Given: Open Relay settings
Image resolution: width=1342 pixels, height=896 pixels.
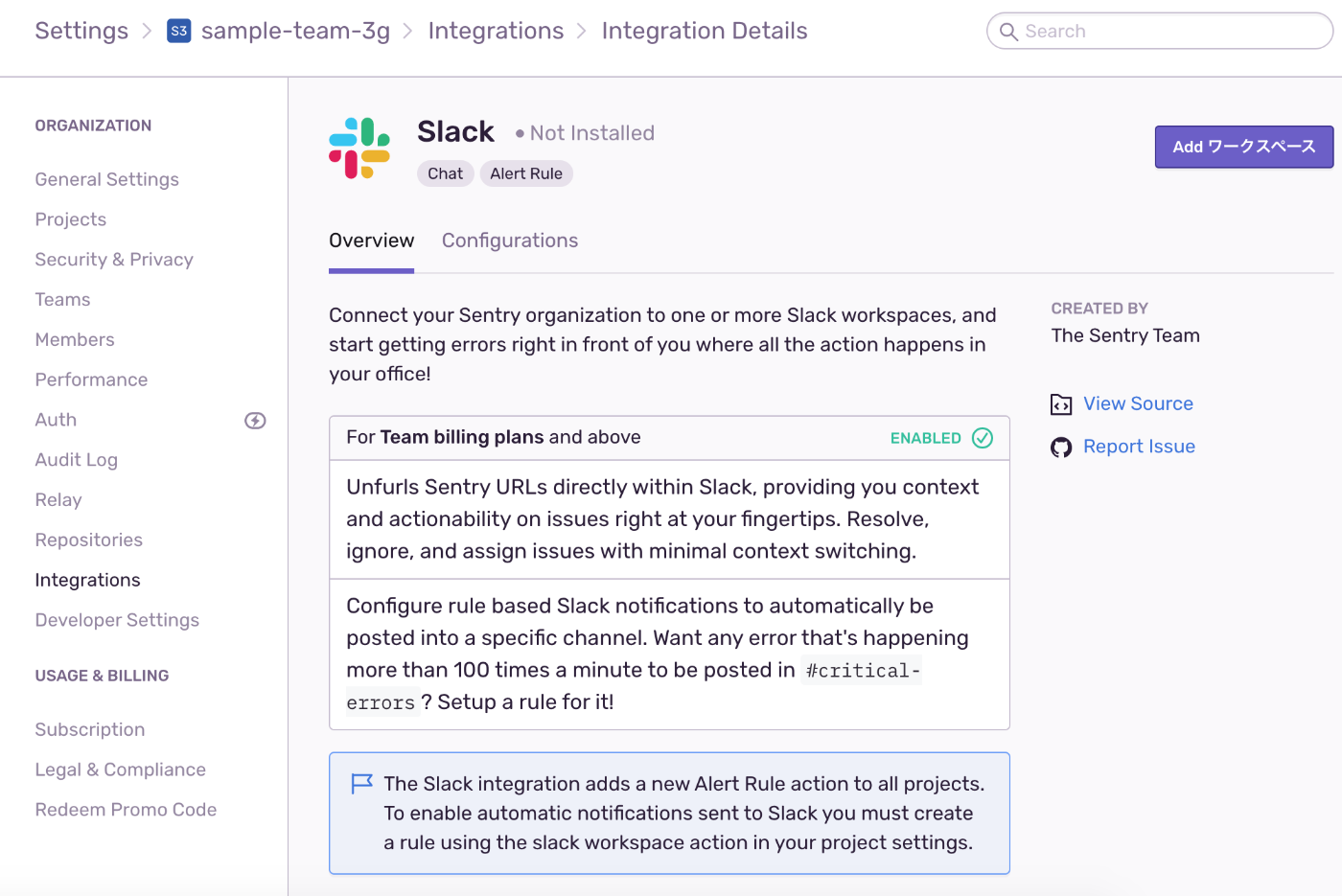Looking at the screenshot, I should (58, 500).
